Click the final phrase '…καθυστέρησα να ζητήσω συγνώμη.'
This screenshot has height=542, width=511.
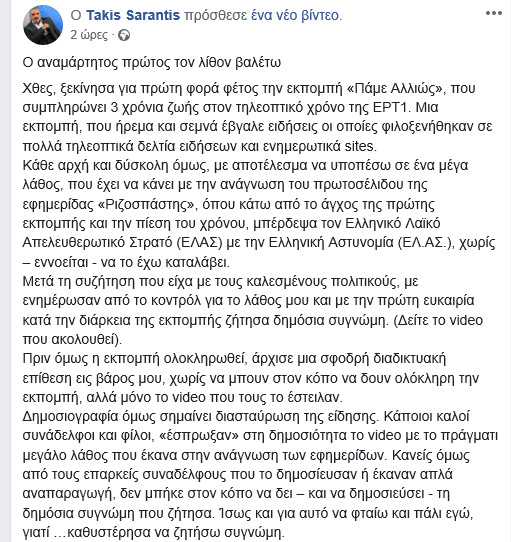coord(169,532)
